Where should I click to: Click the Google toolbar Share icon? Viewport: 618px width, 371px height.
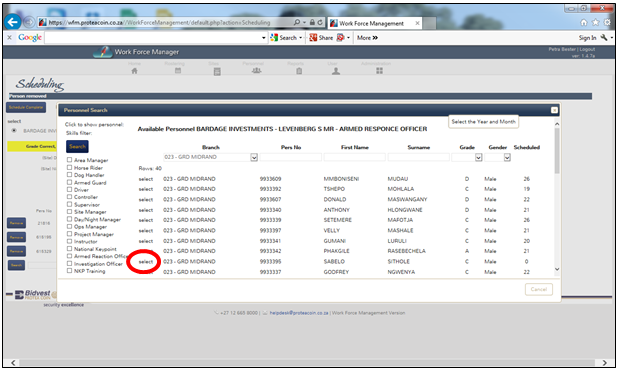click(313, 37)
